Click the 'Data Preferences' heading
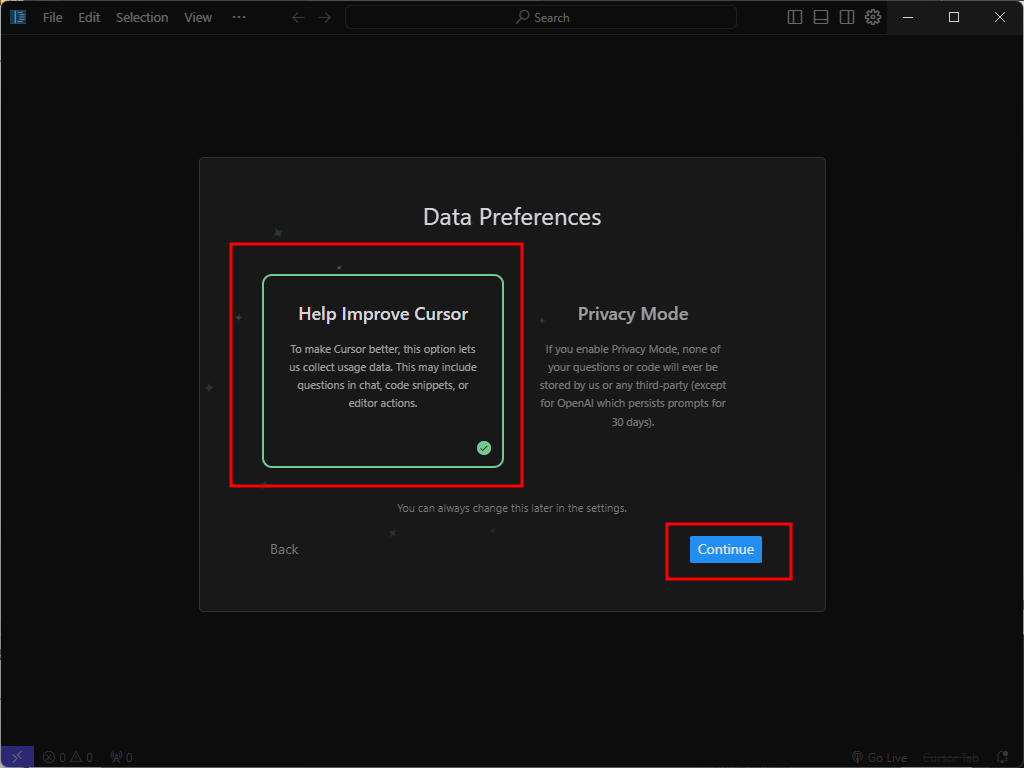Image resolution: width=1024 pixels, height=768 pixels. tap(512, 217)
